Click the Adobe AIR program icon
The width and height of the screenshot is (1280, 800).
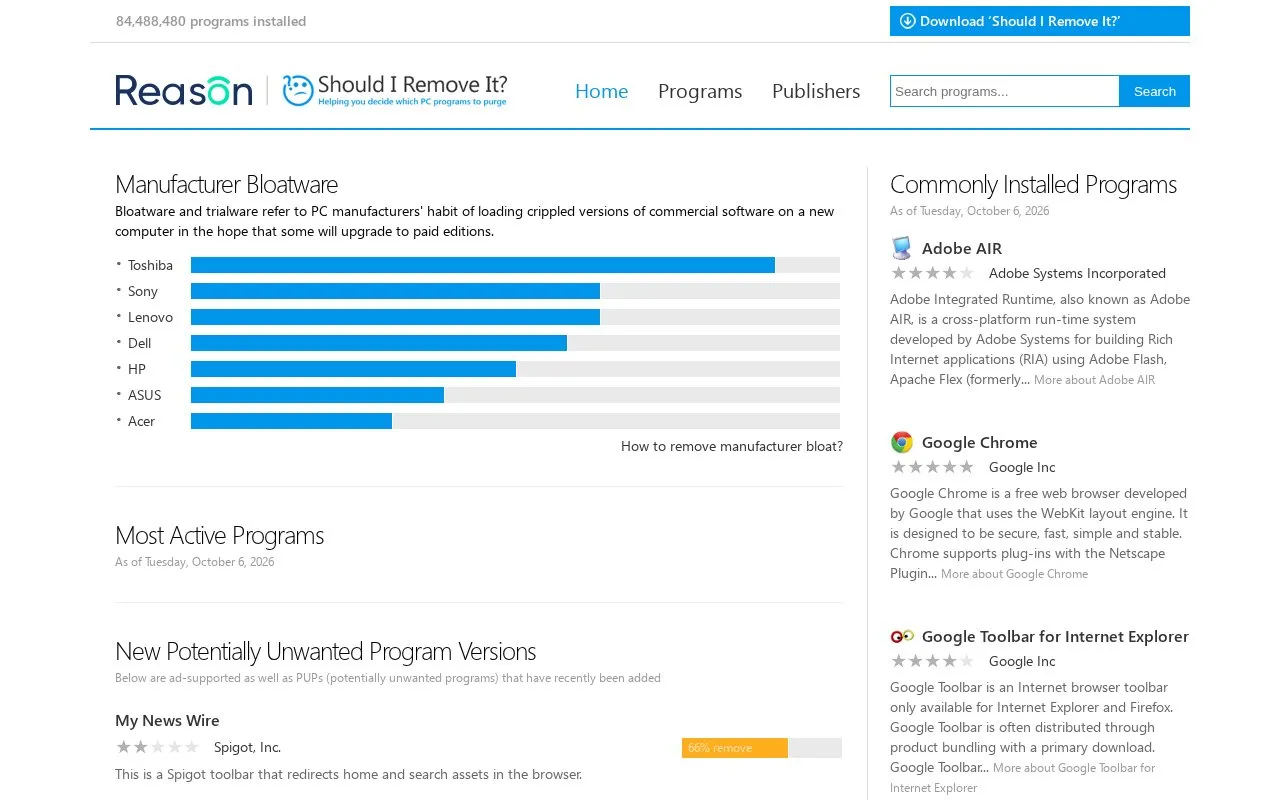(x=902, y=248)
